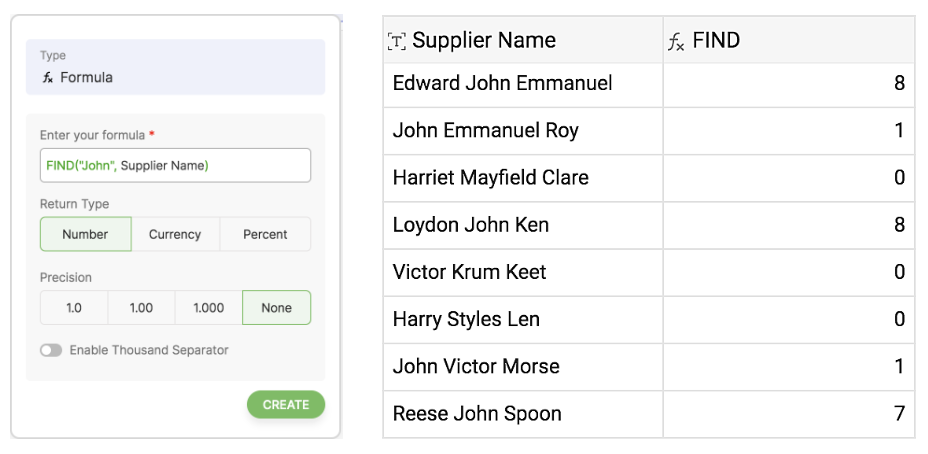928x454 pixels.
Task: Click into the formula input field
Action: tap(175, 165)
